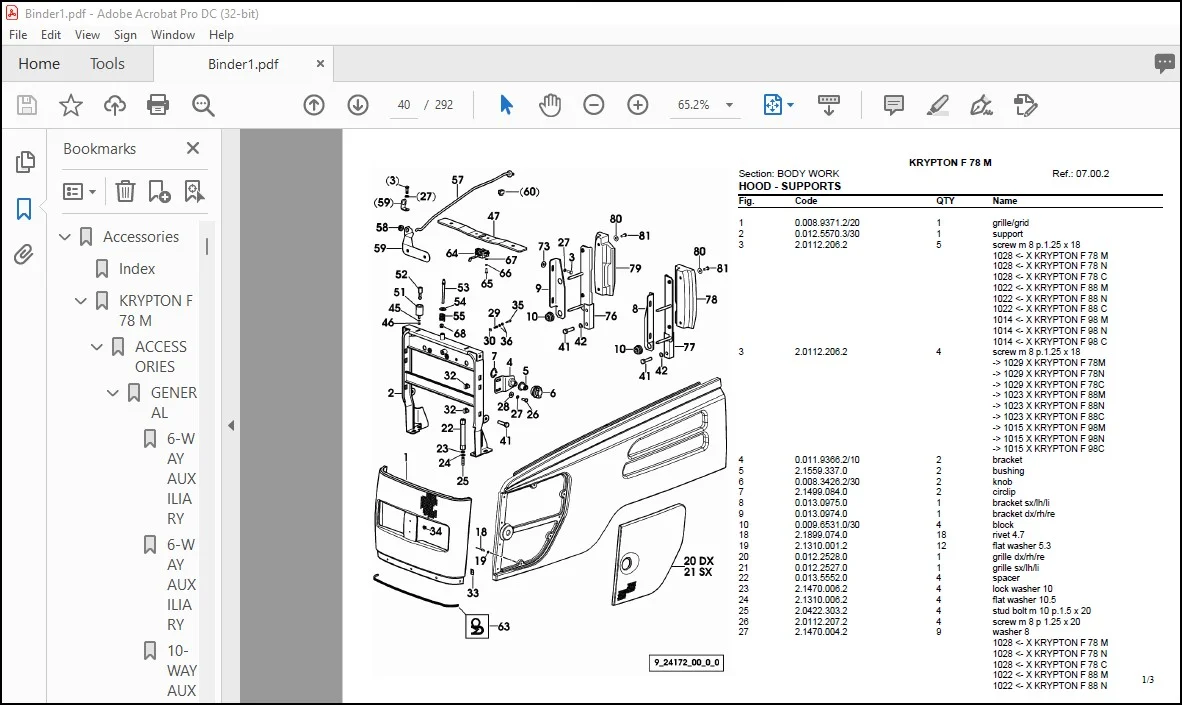The image size is (1182, 705).
Task: Collapse the GENERAL bookmark
Action: (112, 393)
